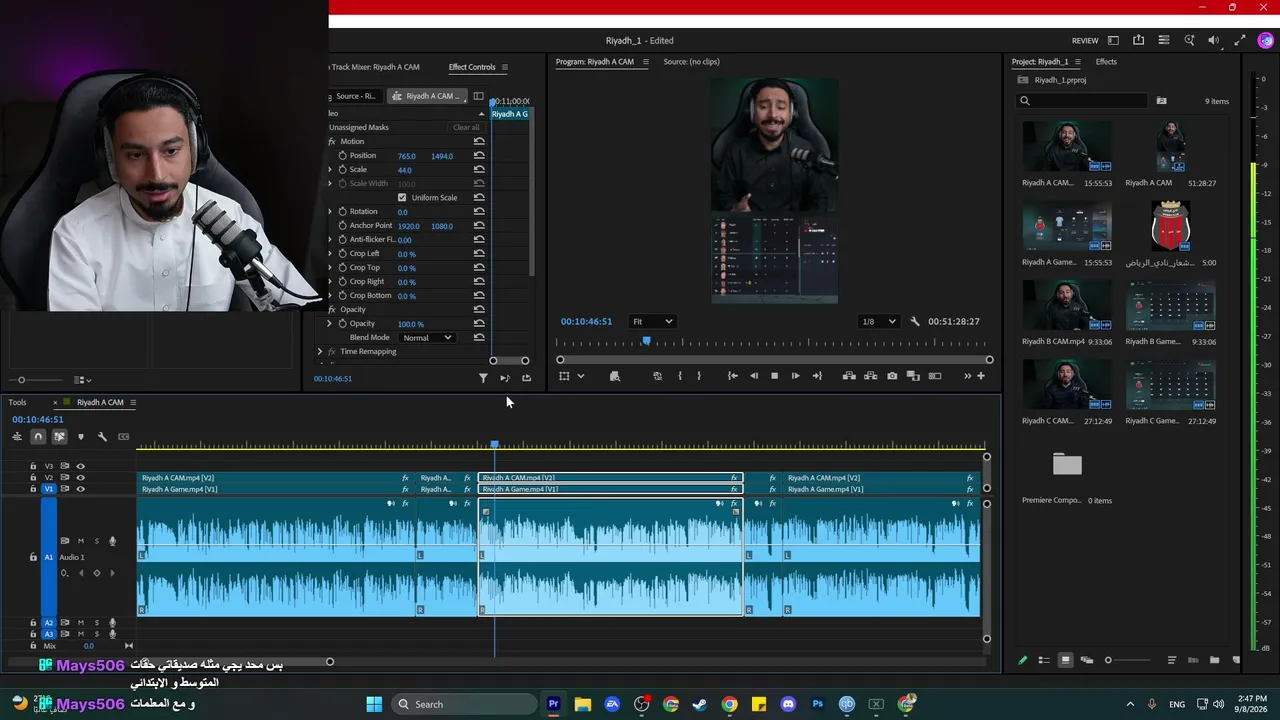
Task: Click Go to In point button
Action: (732, 376)
